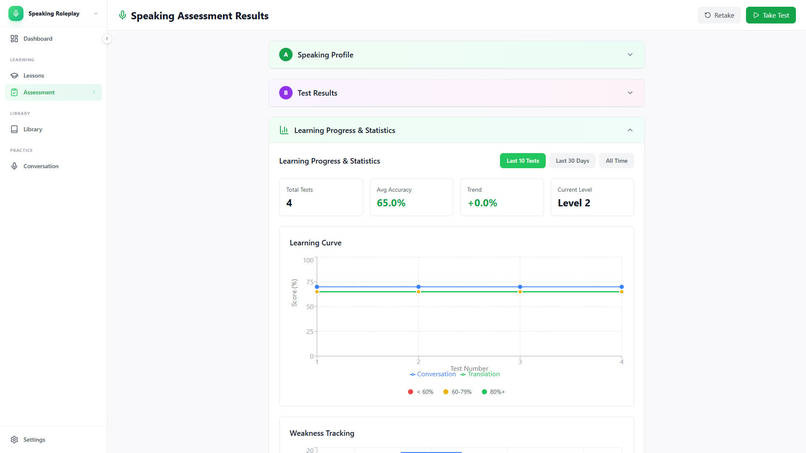
Task: Open Conversation practice in the sidebar
Action: click(53, 166)
